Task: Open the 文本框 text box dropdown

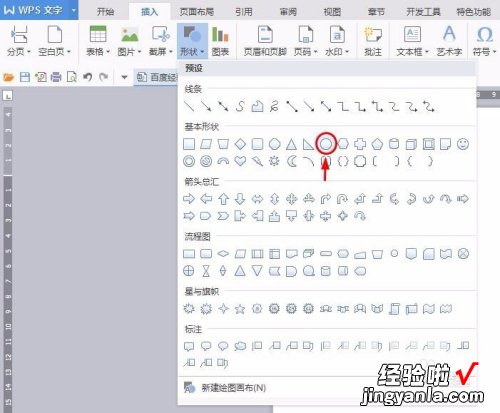Action: pyautogui.click(x=412, y=41)
